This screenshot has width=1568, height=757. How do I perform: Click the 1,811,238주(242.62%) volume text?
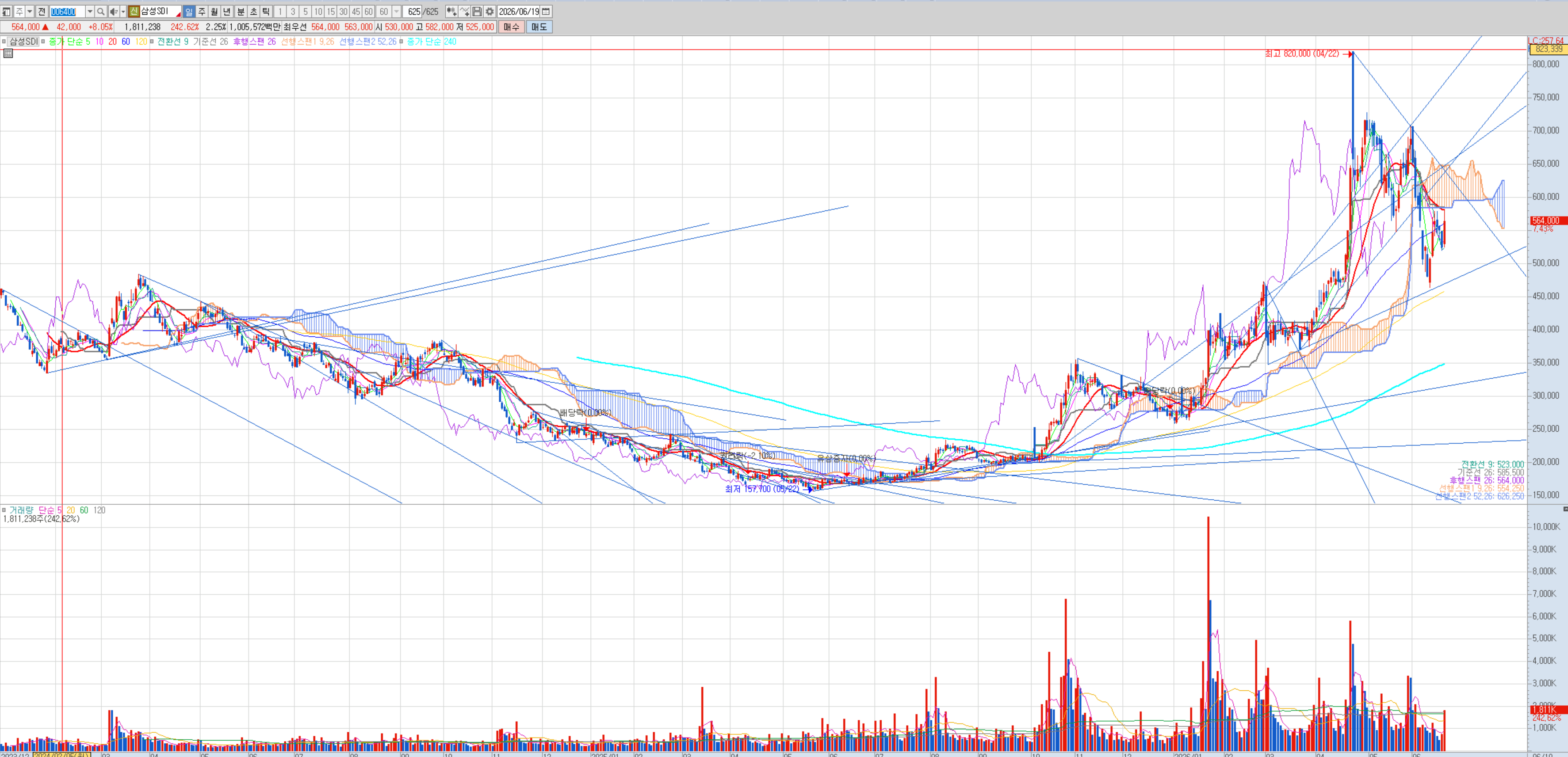pos(42,519)
